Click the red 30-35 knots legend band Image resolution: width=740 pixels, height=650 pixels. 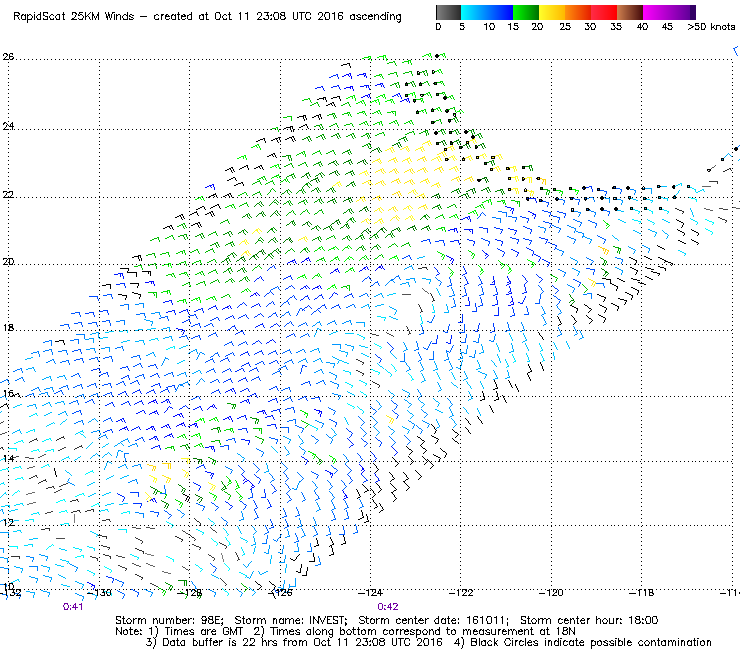[x=604, y=12]
